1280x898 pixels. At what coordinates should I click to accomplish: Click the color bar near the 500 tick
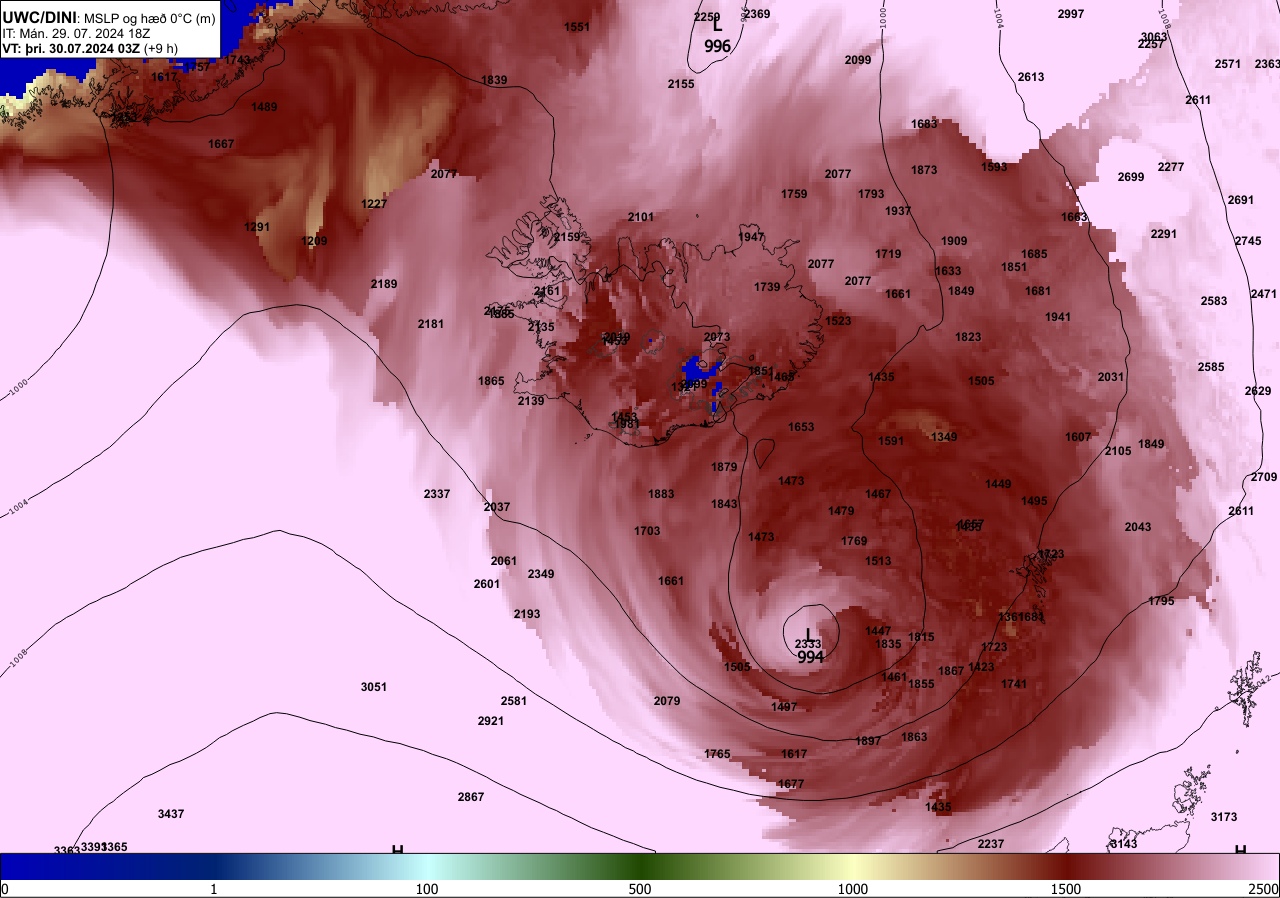pos(640,866)
